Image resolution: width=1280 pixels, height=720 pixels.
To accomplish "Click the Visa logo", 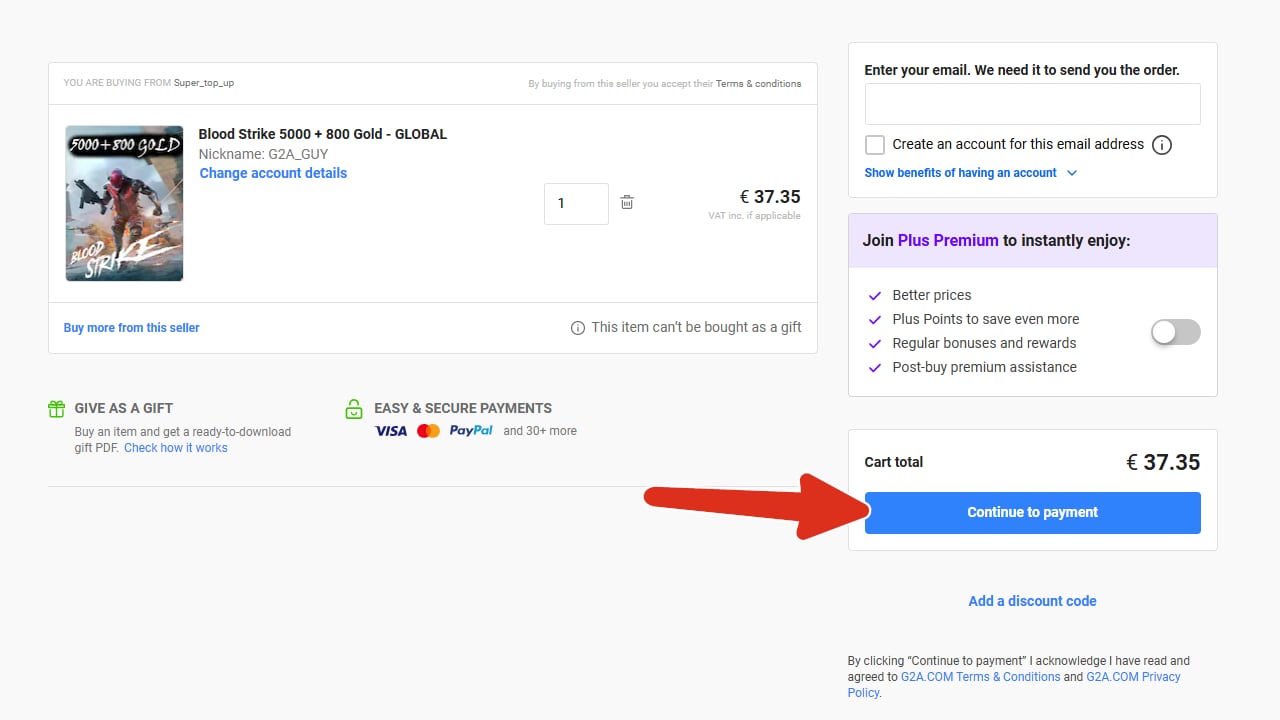I will [x=391, y=431].
